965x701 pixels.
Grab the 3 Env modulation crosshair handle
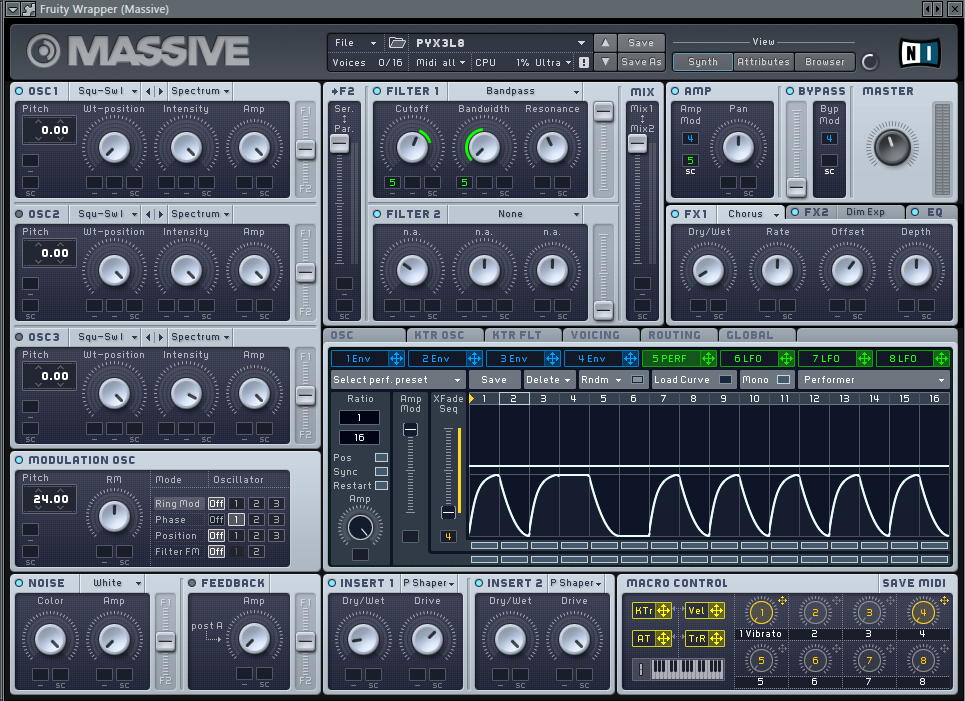click(x=552, y=358)
